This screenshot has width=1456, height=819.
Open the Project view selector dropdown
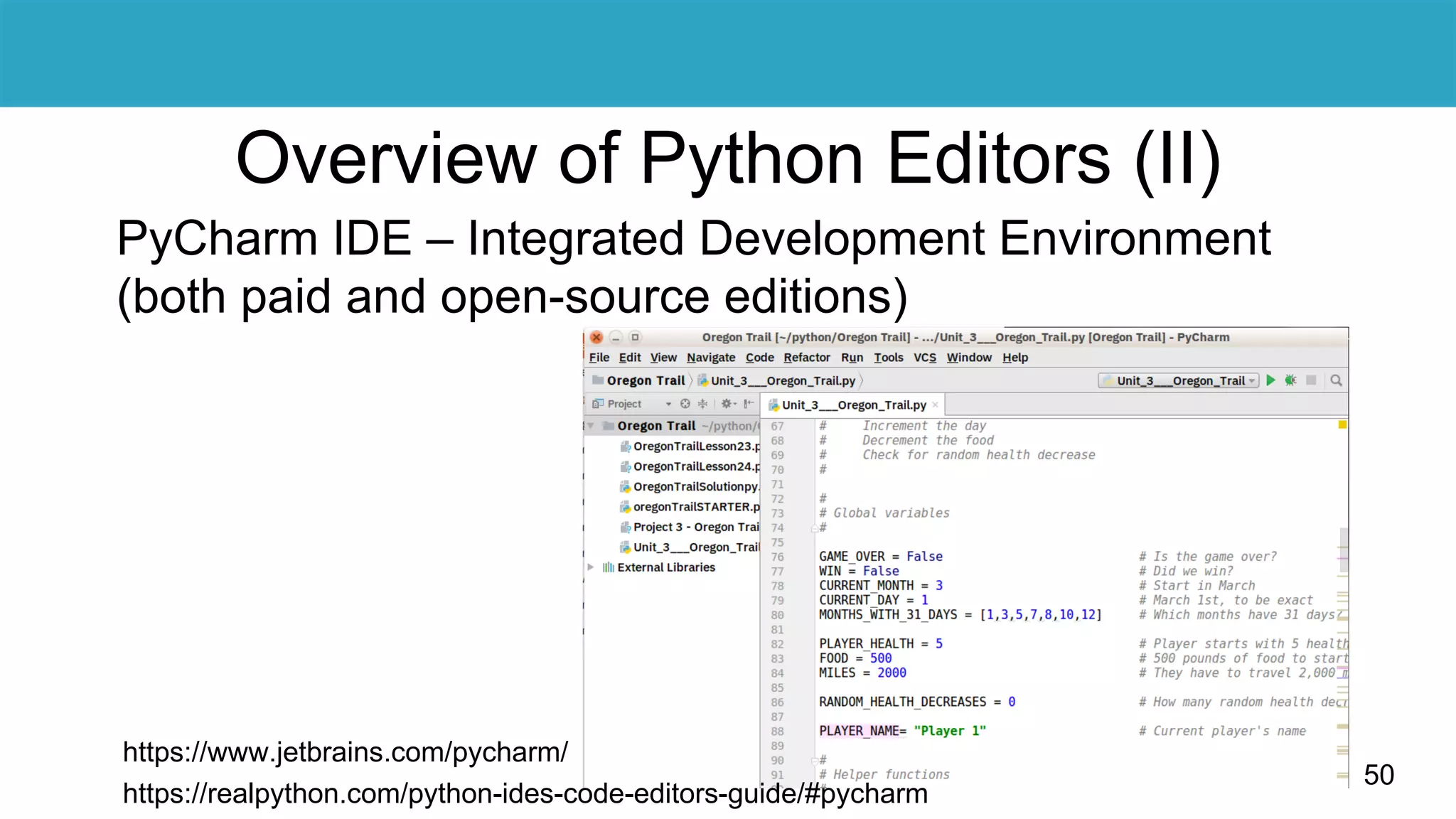tap(668, 404)
